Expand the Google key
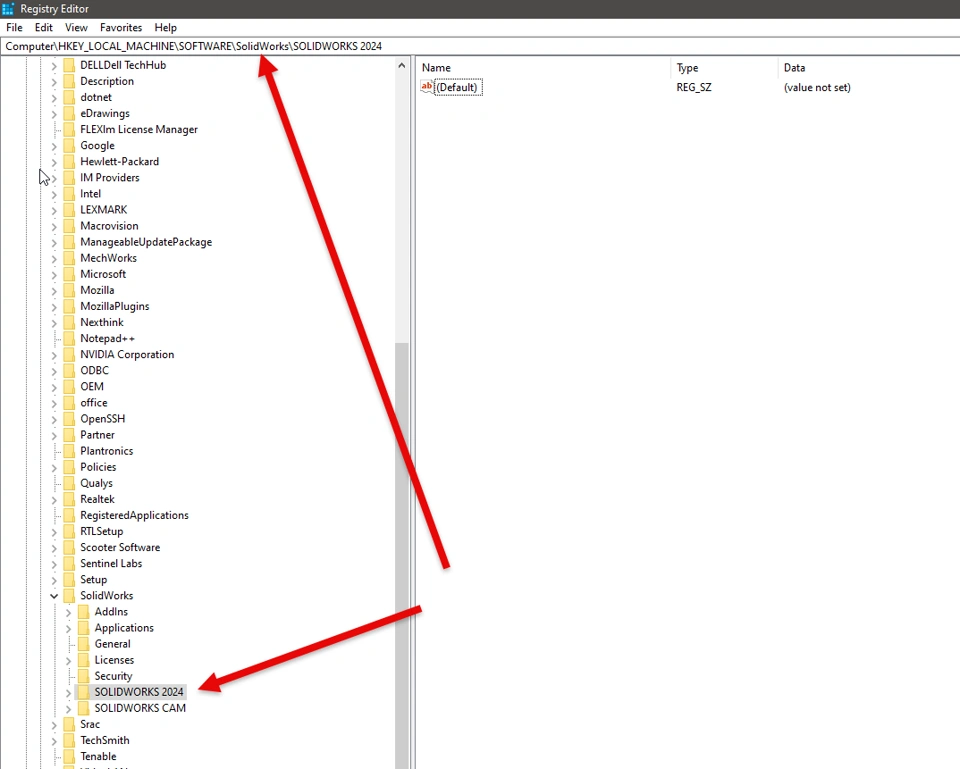The width and height of the screenshot is (960, 769). click(54, 146)
